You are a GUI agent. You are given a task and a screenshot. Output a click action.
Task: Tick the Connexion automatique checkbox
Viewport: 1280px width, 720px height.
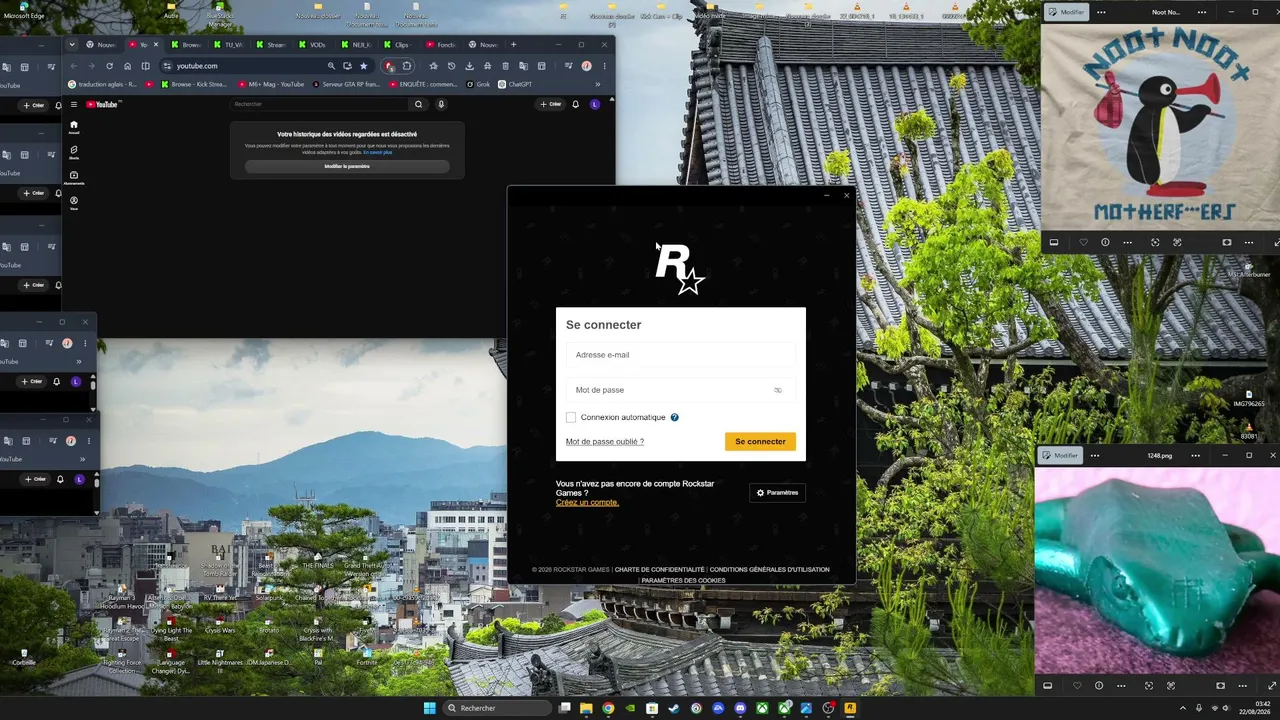(x=571, y=417)
